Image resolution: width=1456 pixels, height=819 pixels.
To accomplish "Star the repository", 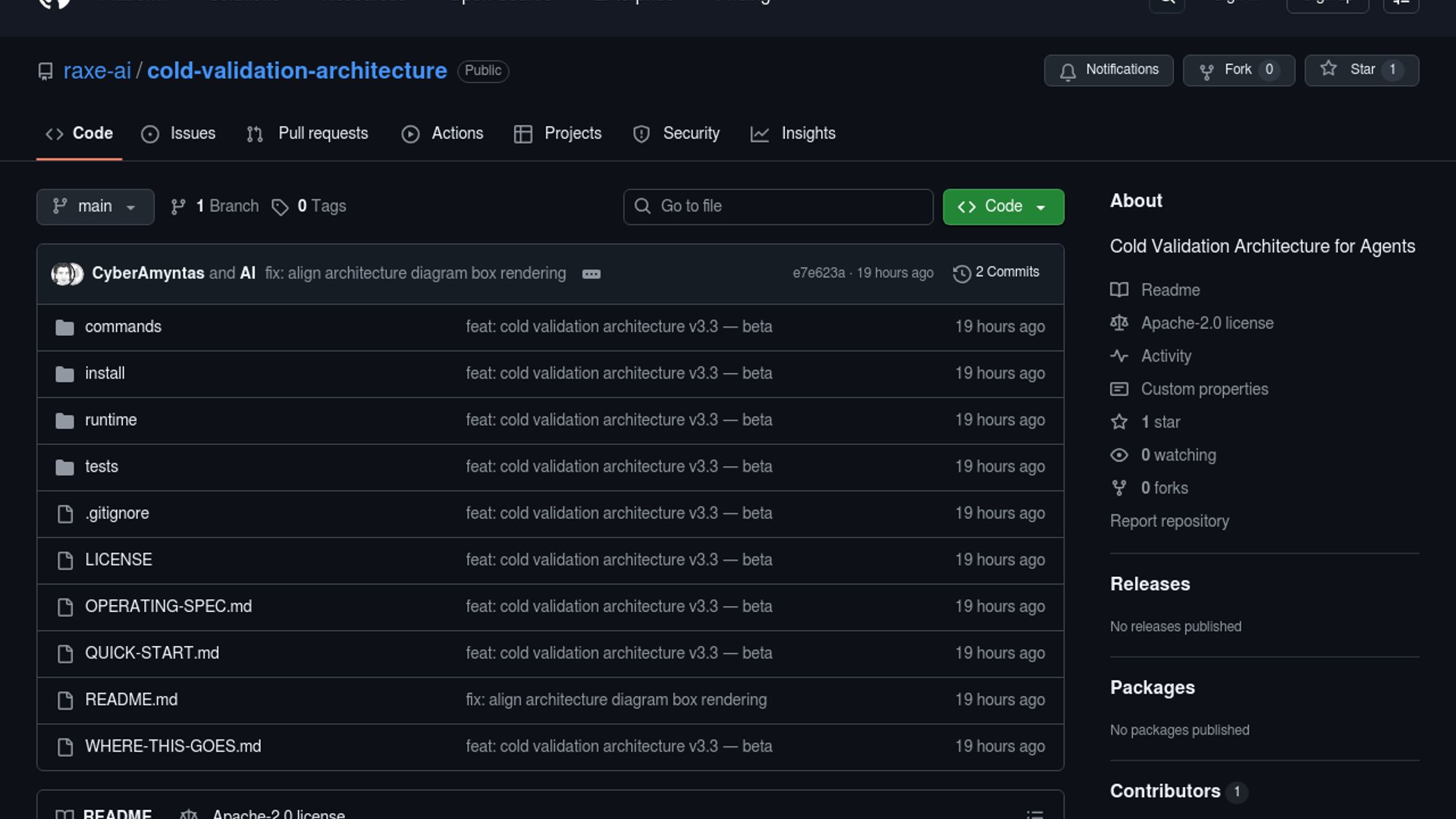I will pos(1361,70).
